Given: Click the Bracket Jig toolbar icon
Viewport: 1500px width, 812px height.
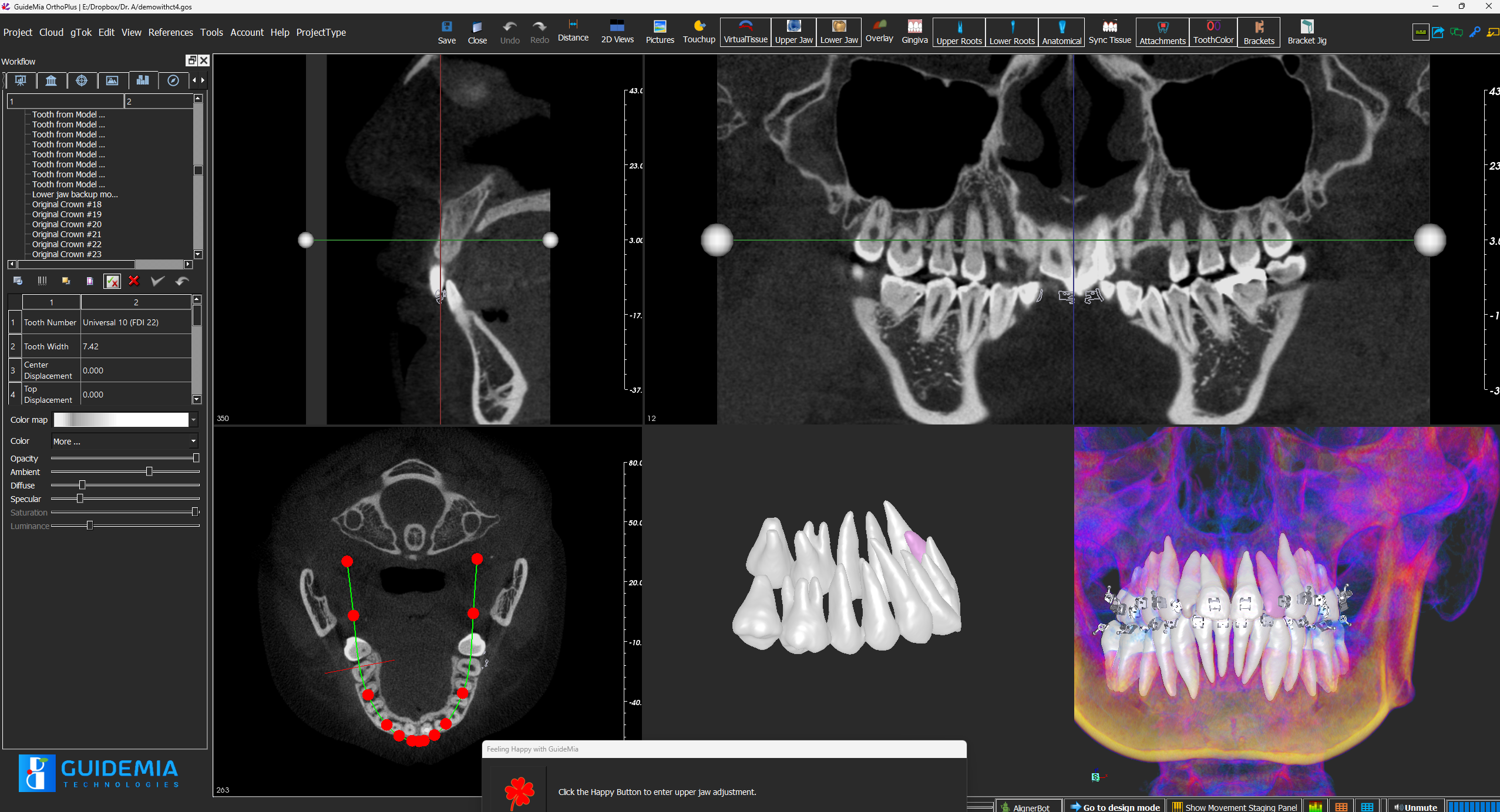Looking at the screenshot, I should coord(1306,32).
